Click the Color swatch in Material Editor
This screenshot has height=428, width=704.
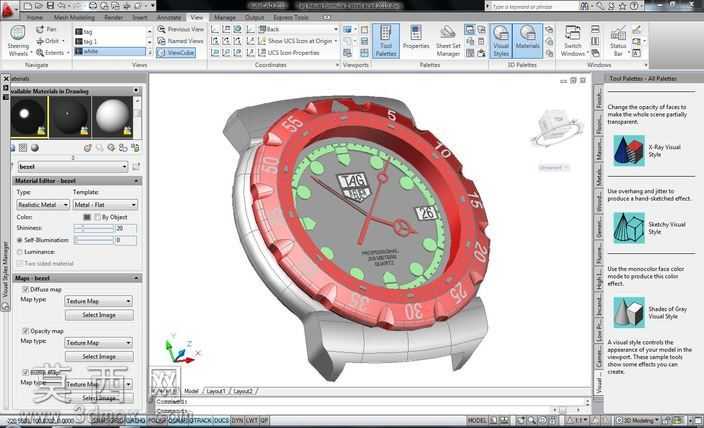click(x=87, y=217)
